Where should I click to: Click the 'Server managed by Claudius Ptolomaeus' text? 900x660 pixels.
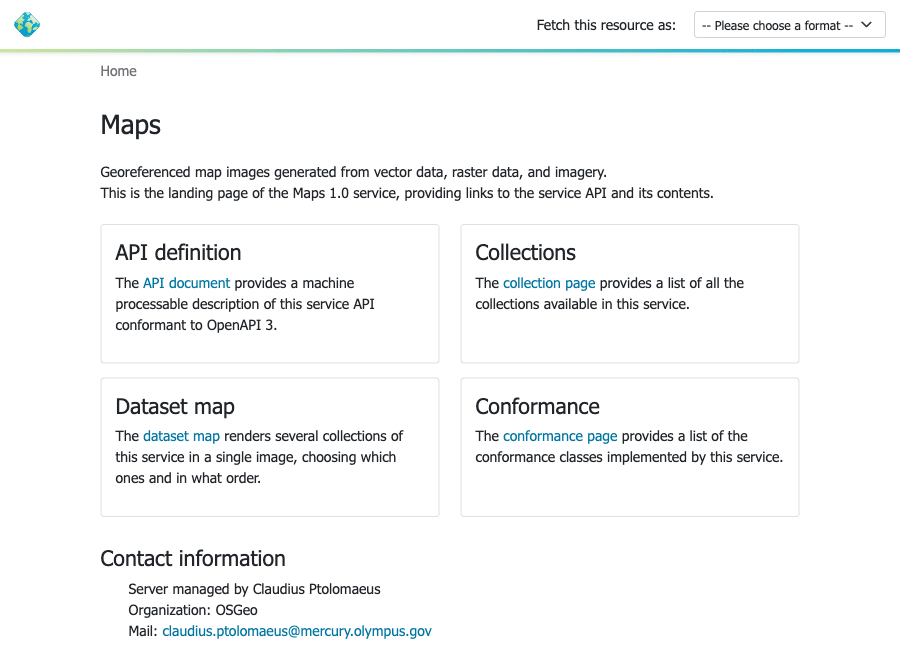coord(254,589)
